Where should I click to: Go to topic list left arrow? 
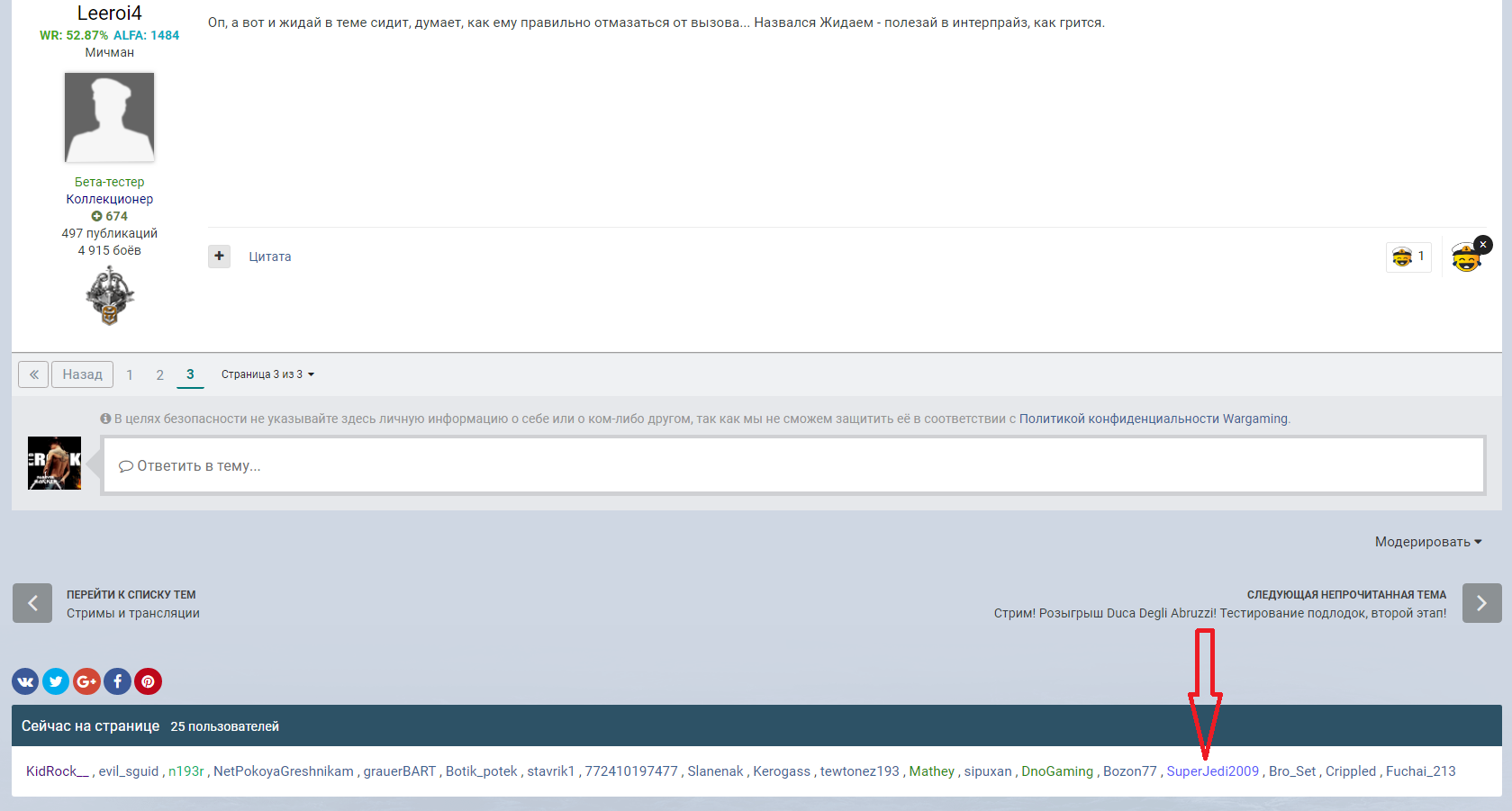pyautogui.click(x=32, y=603)
